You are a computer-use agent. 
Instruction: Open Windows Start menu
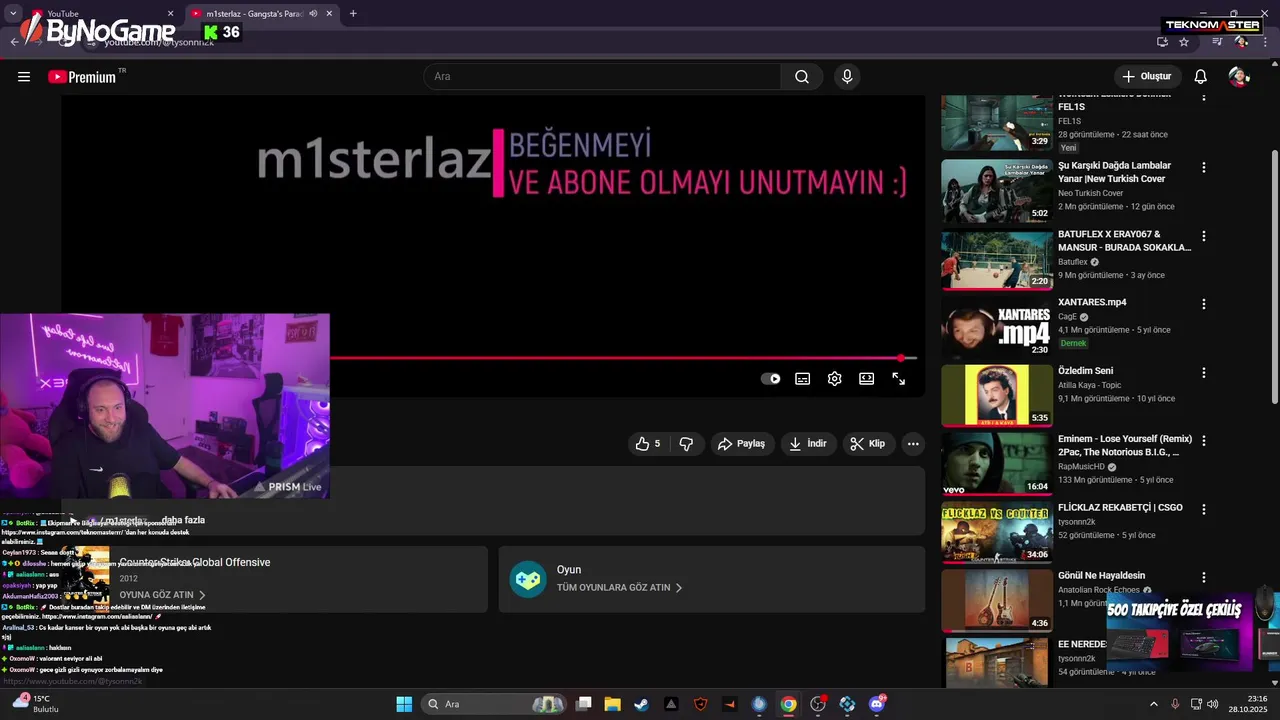click(x=404, y=704)
